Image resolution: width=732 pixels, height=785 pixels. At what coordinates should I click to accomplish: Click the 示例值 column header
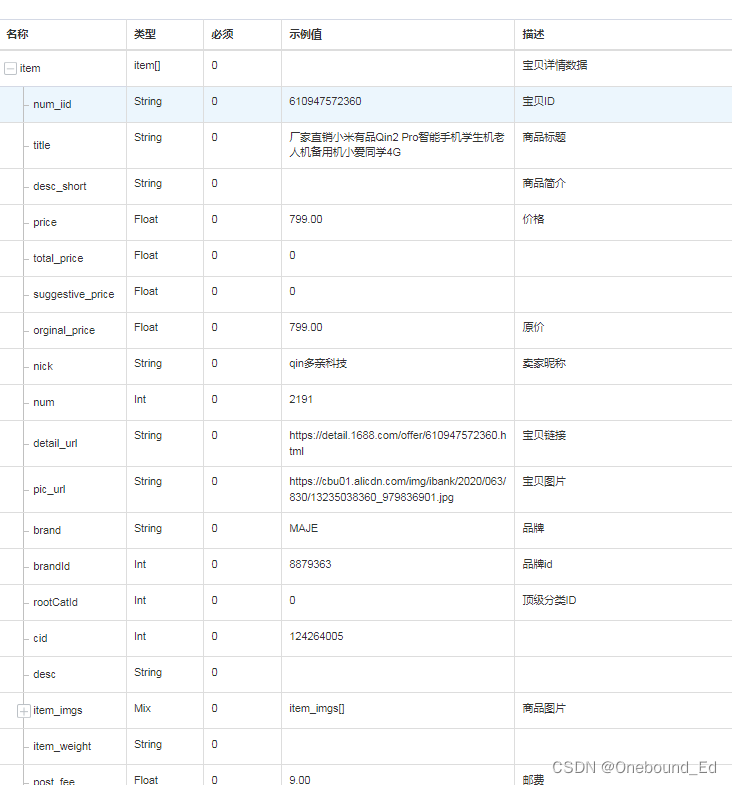305,34
